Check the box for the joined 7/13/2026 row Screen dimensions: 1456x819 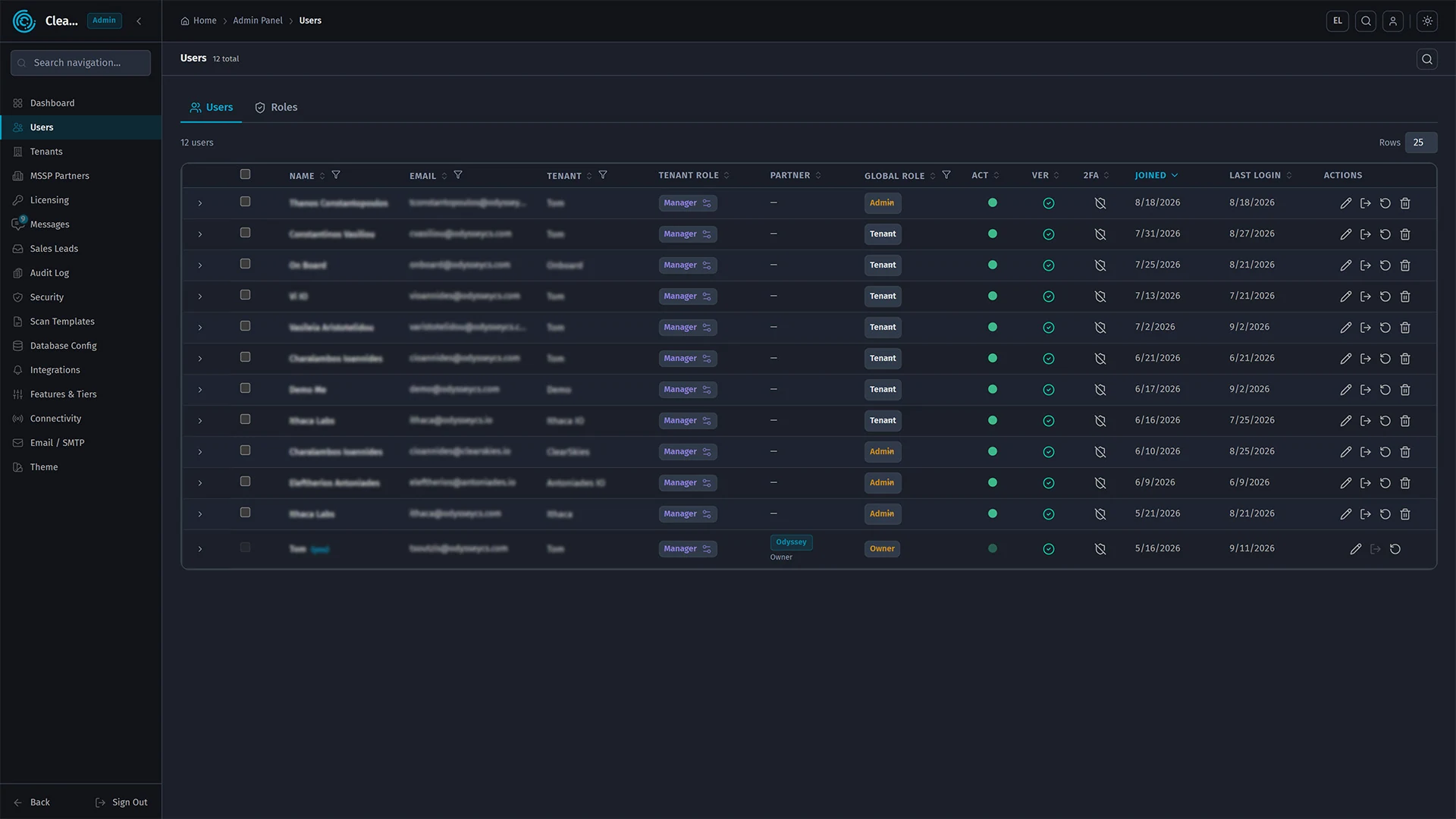tap(245, 295)
